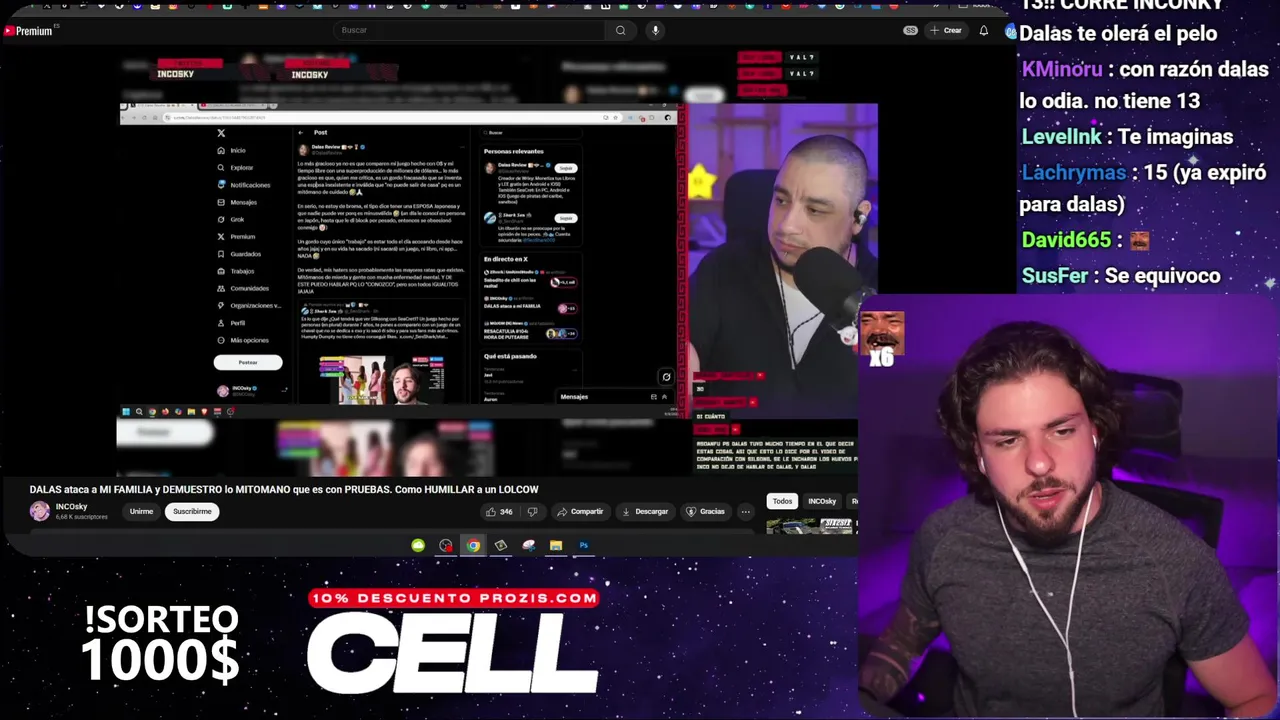This screenshot has width=1280, height=720.
Task: Like the video showing 346 likes
Action: tap(499, 511)
